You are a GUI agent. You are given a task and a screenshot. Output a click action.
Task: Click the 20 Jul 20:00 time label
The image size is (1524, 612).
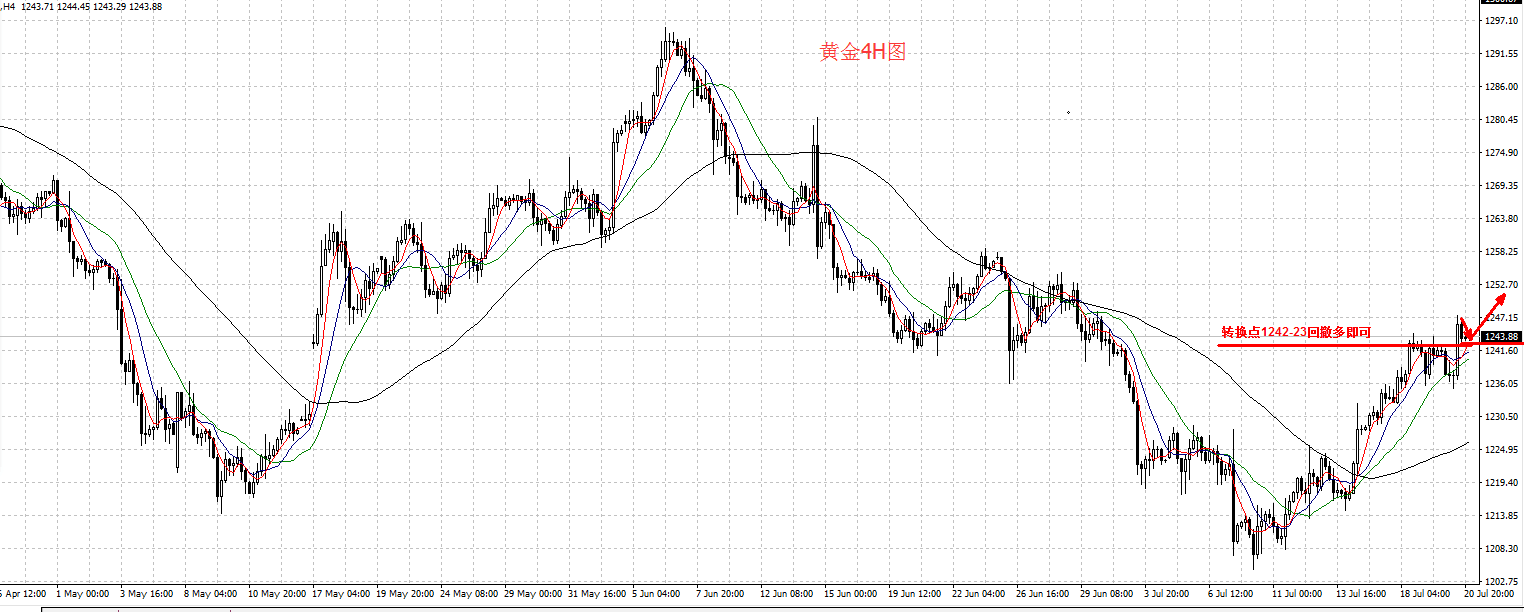tap(1489, 593)
